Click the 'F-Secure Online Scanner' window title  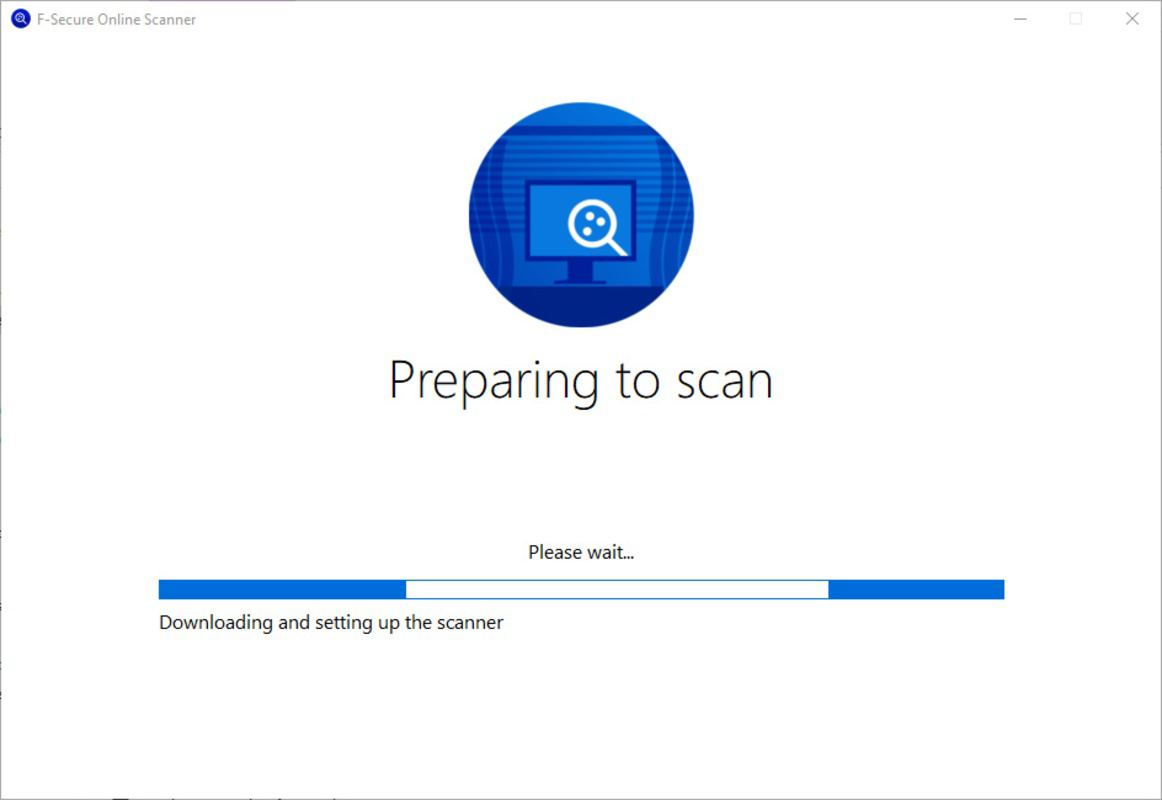click(x=116, y=20)
